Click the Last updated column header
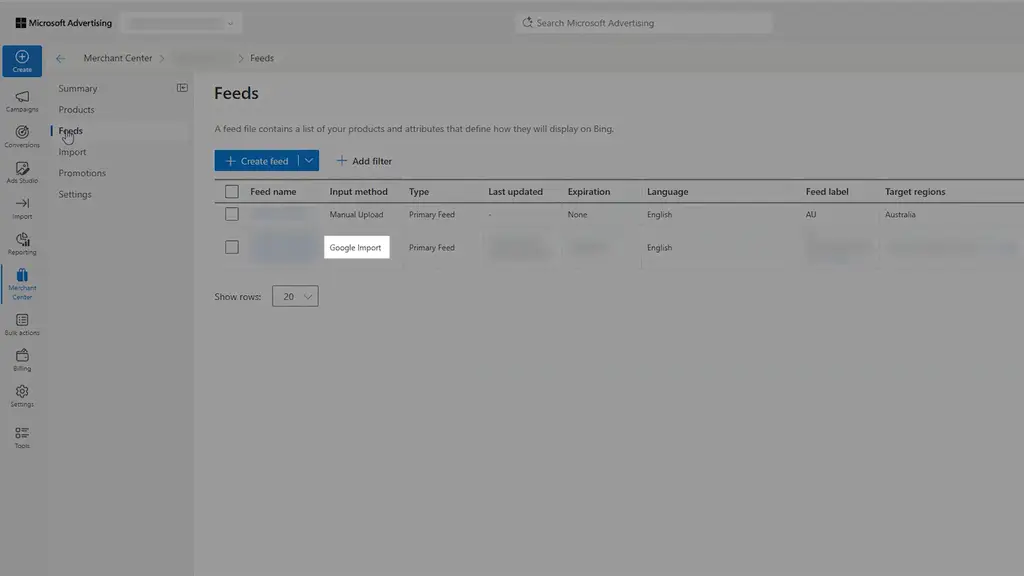The width and height of the screenshot is (1024, 576). pyautogui.click(x=515, y=191)
